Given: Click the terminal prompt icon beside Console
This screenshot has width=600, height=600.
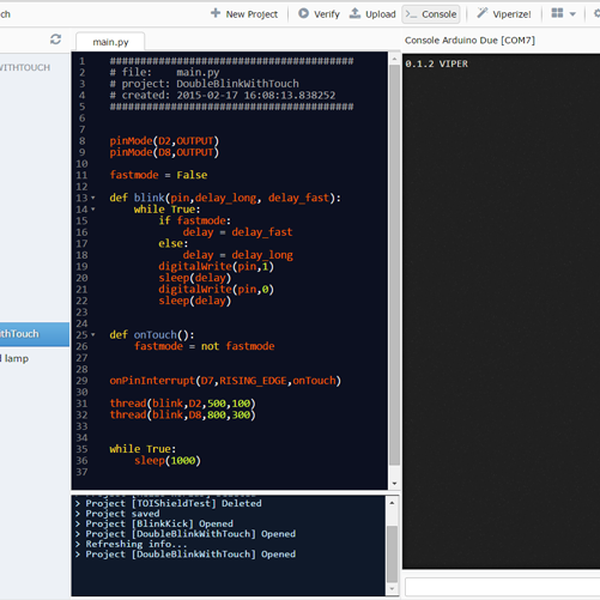Looking at the screenshot, I should click(x=411, y=15).
